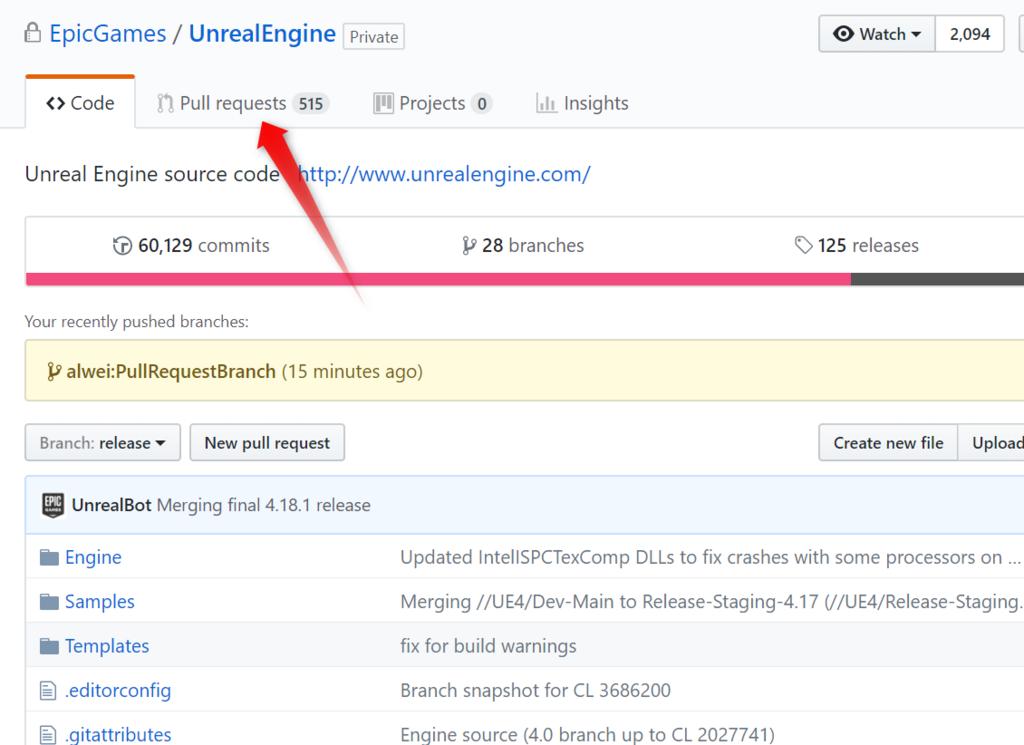Viewport: 1024px width, 745px height.
Task: Open the Engine folder
Action: coord(93,557)
